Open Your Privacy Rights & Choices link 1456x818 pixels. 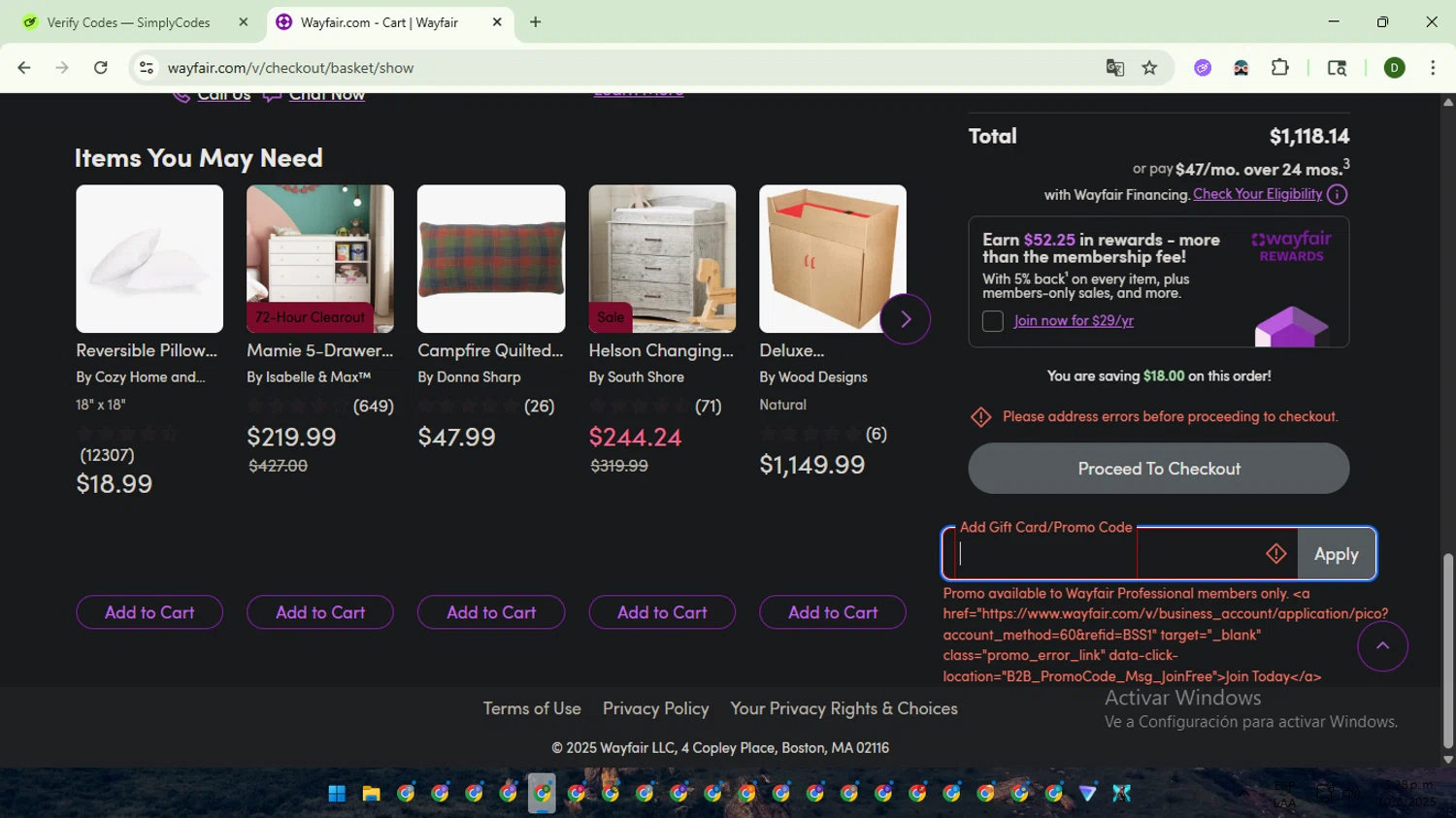click(x=844, y=709)
